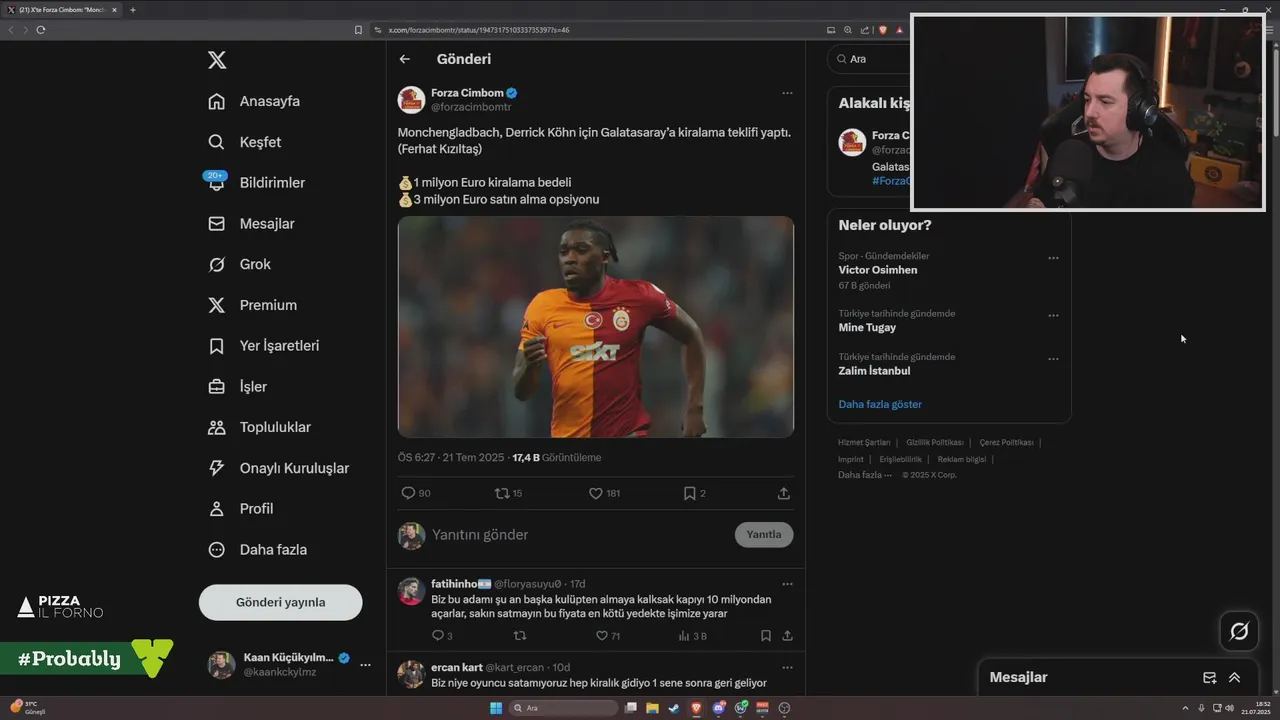Open Discord from the taskbar
Screen dimensions: 1280x720
(x=719, y=708)
